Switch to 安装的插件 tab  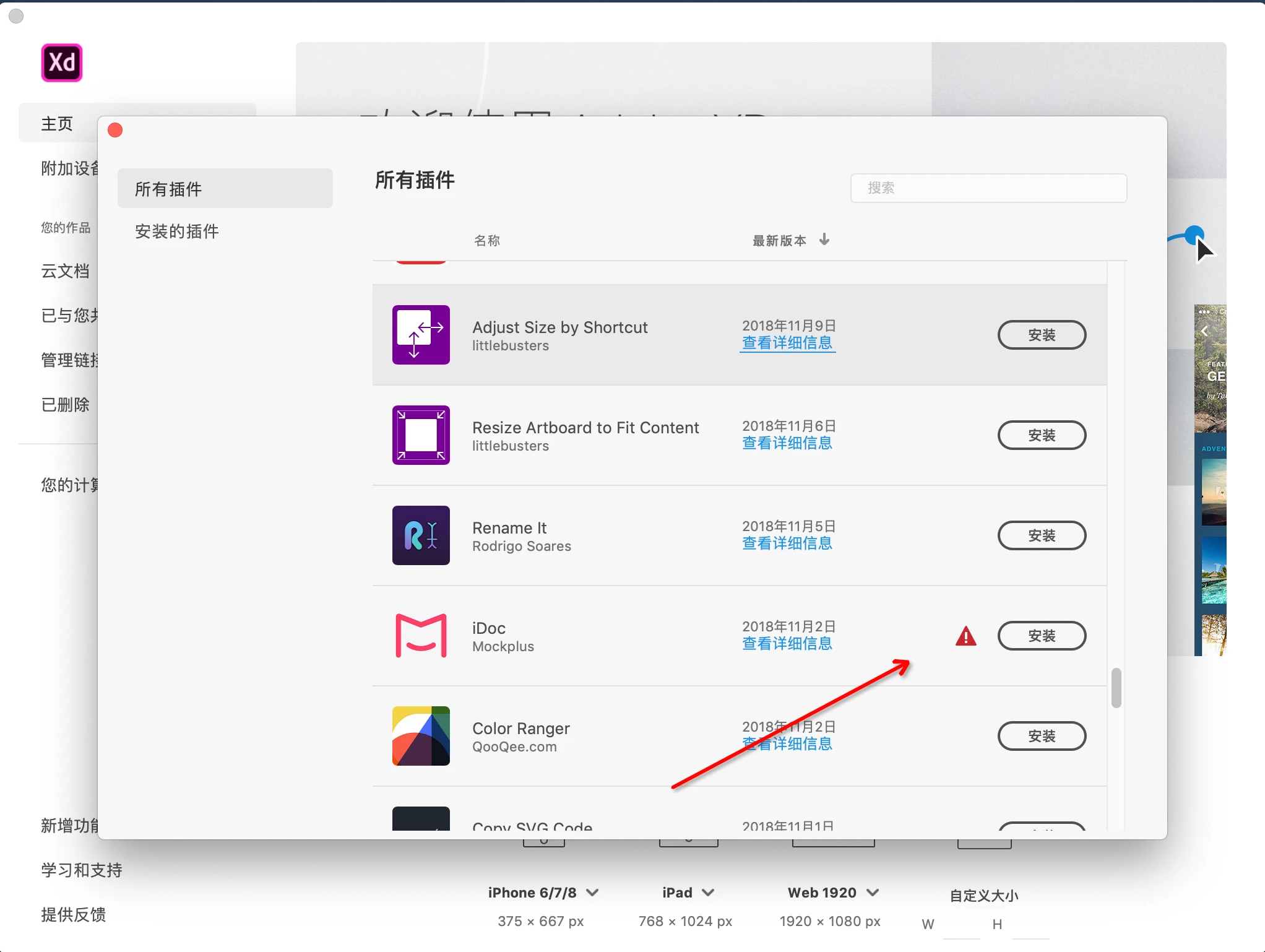[177, 232]
